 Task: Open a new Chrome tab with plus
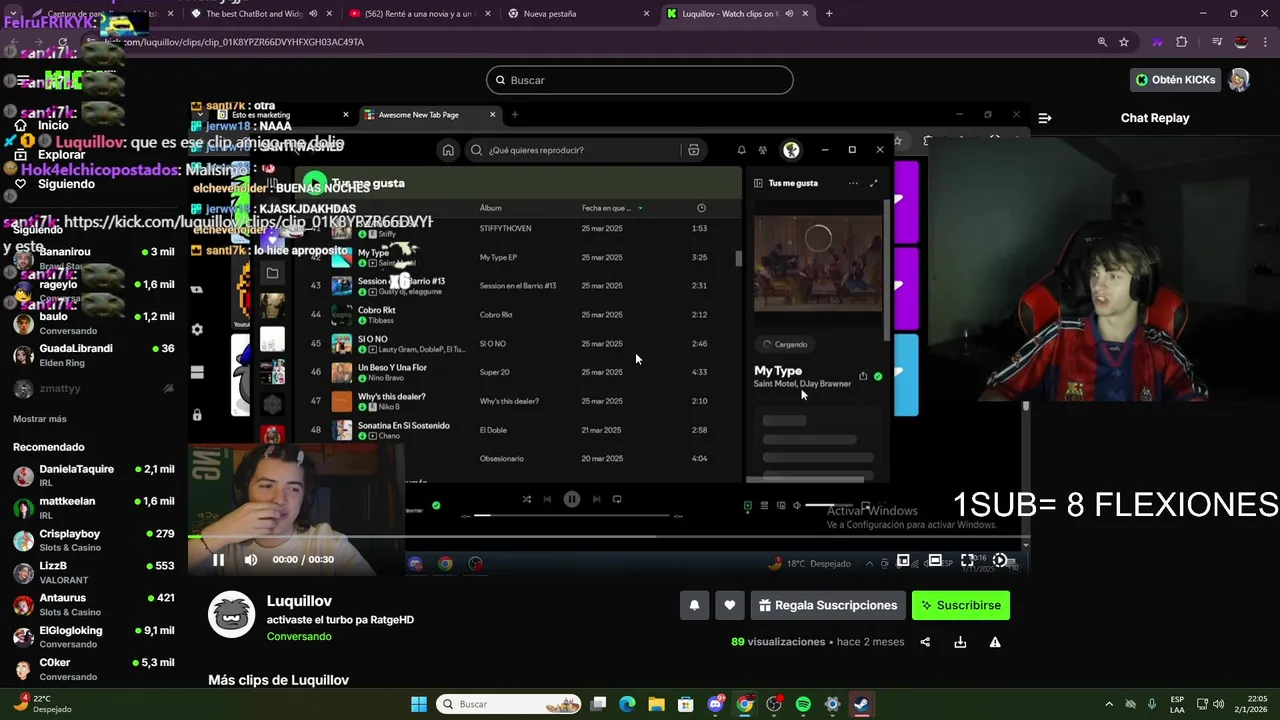(x=829, y=14)
